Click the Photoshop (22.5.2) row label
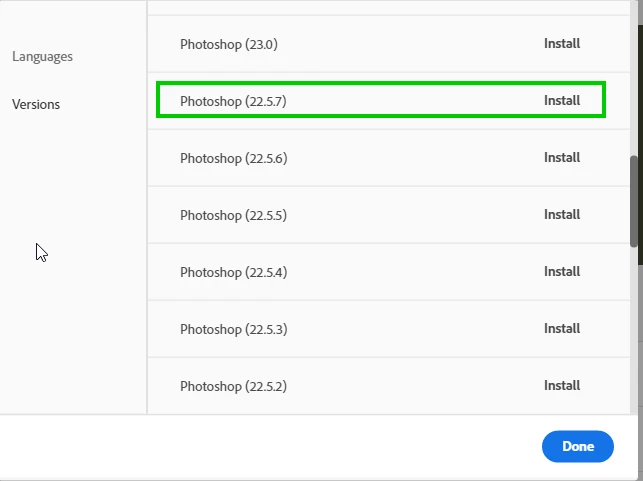643x481 pixels. tap(233, 386)
